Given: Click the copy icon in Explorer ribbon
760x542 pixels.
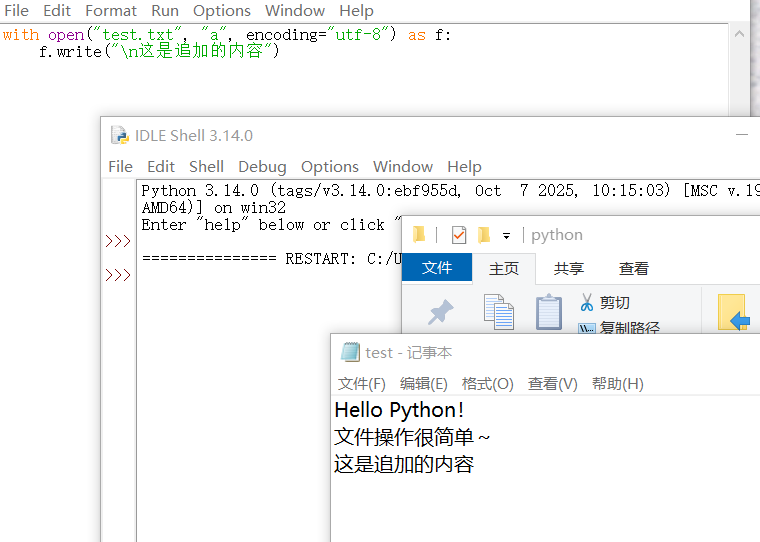Looking at the screenshot, I should (x=499, y=312).
